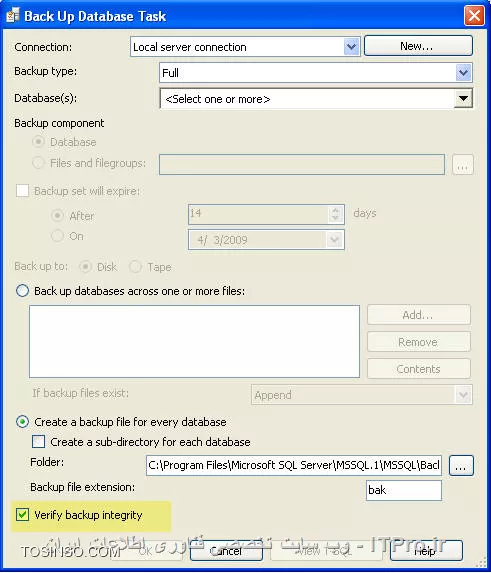The image size is (491, 573).
Task: Click the backup files list box
Action: tap(194, 341)
